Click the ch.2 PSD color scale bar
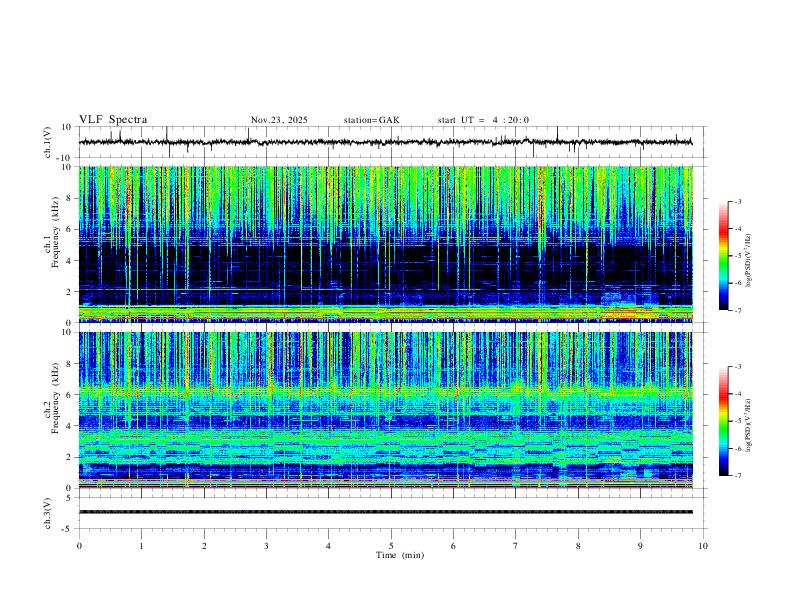This screenshot has height=612, width=792. [x=724, y=421]
